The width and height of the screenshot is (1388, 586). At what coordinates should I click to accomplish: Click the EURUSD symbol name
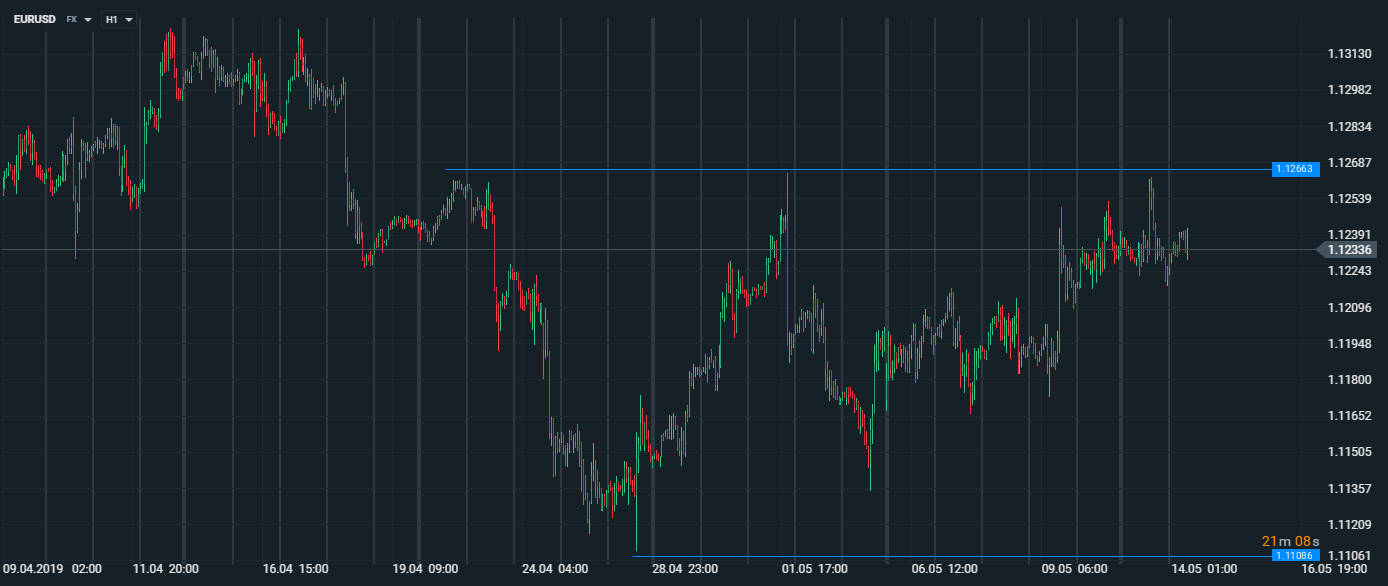pyautogui.click(x=36, y=19)
